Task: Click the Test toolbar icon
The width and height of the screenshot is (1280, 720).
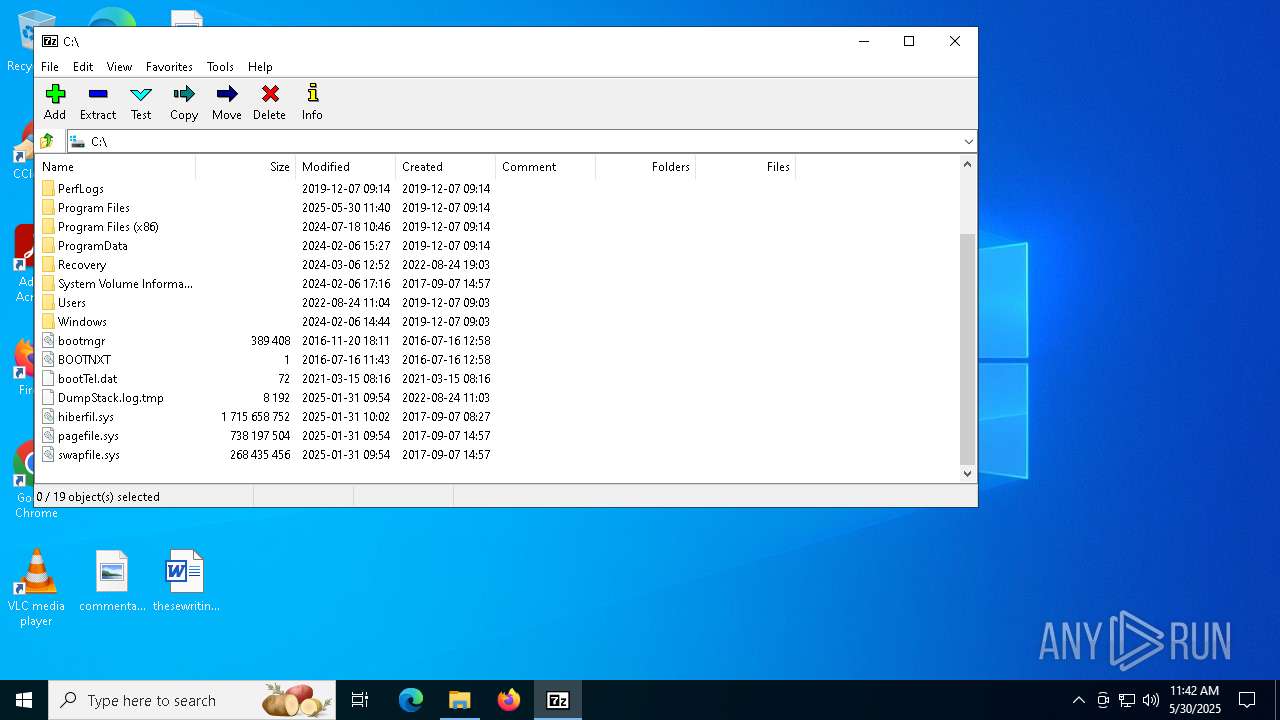Action: [141, 94]
